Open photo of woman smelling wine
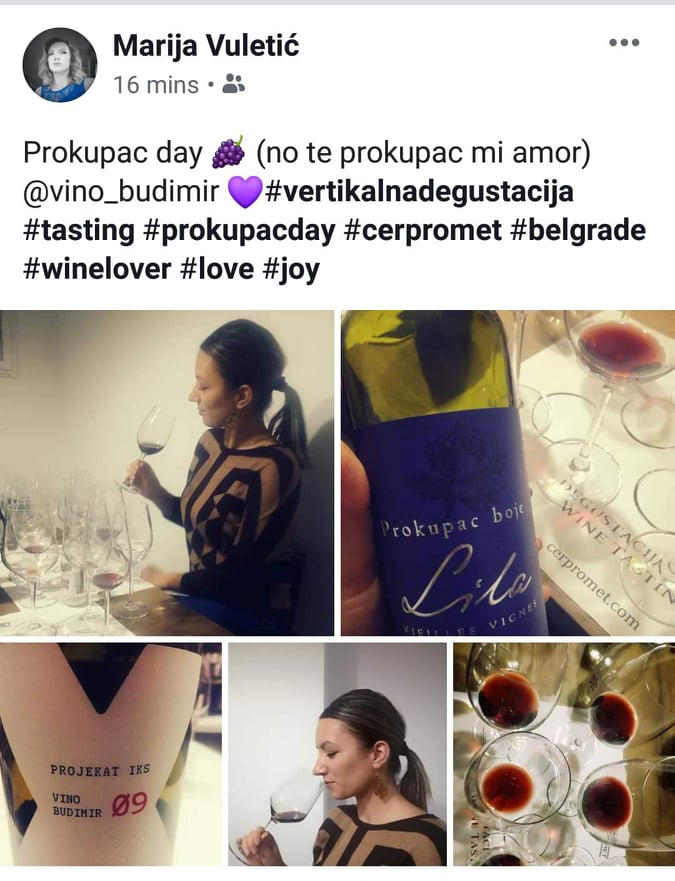Screen dimensions: 675x881 (x=337, y=754)
